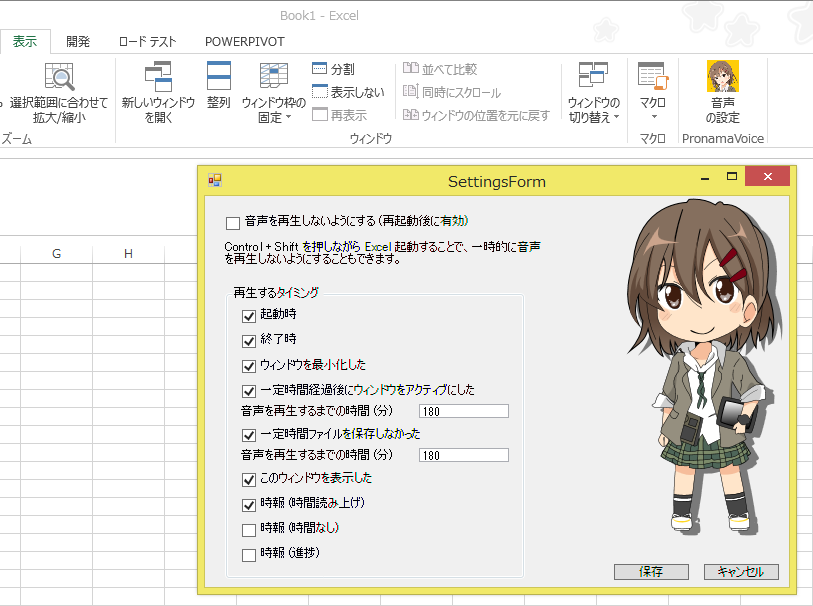This screenshot has width=813, height=606.
Task: Switch to the 開発 ribbon tab
Action: [78, 42]
